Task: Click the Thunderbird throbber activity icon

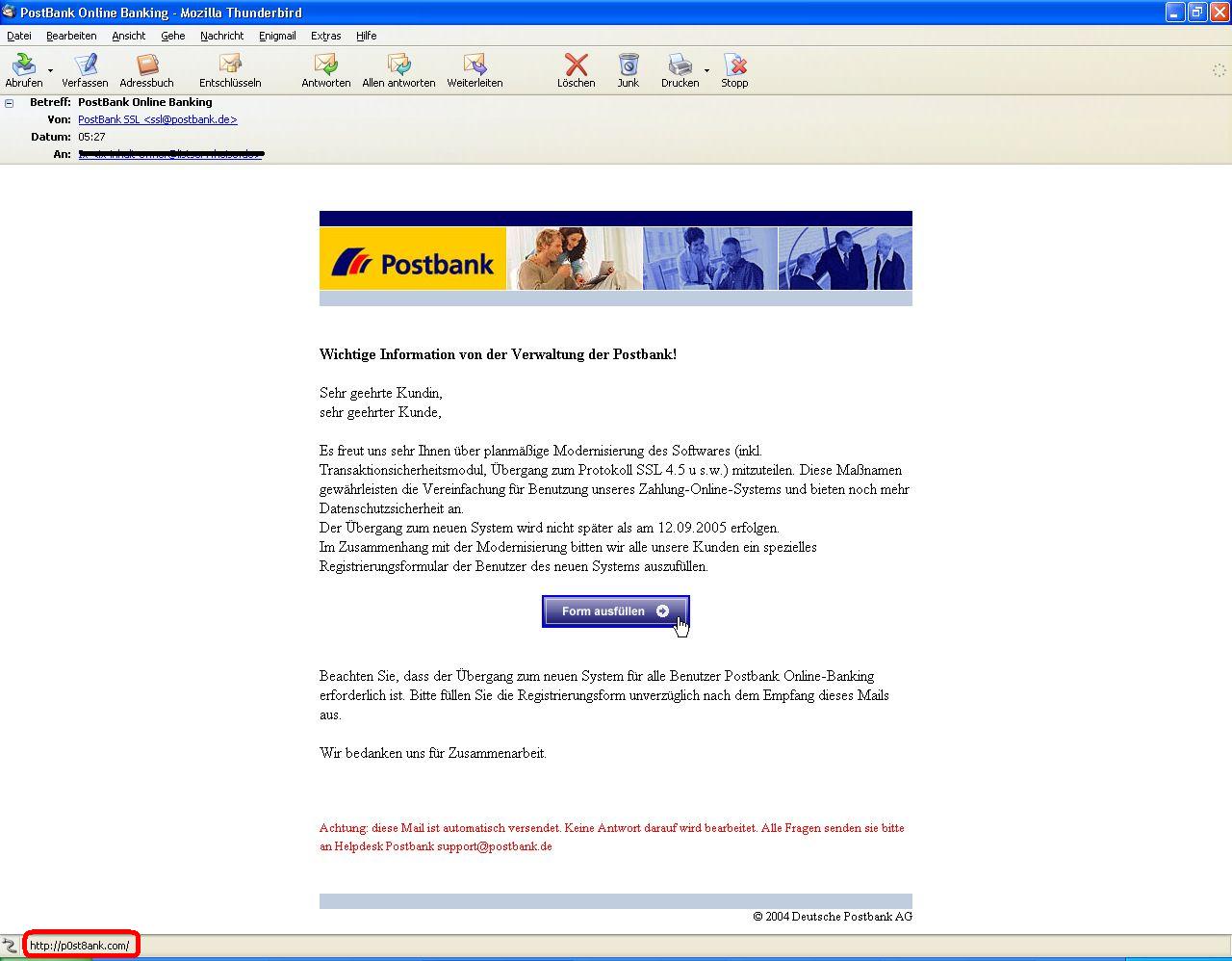Action: [x=1219, y=69]
